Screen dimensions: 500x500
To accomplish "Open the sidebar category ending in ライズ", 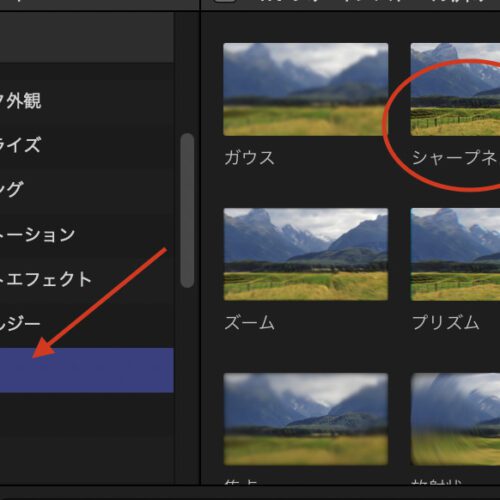I will 87,145.
